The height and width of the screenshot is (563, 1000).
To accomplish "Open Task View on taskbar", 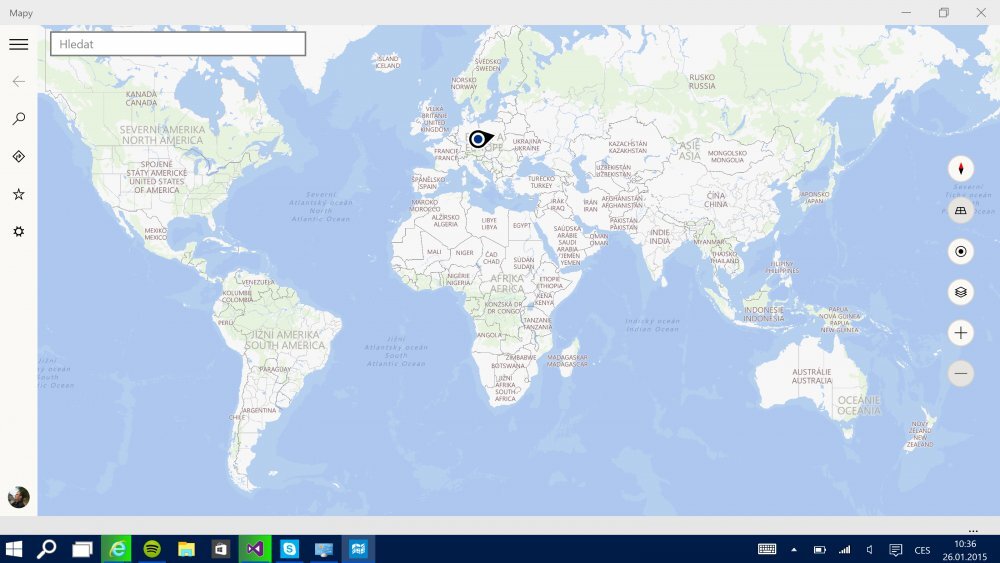I will click(82, 549).
